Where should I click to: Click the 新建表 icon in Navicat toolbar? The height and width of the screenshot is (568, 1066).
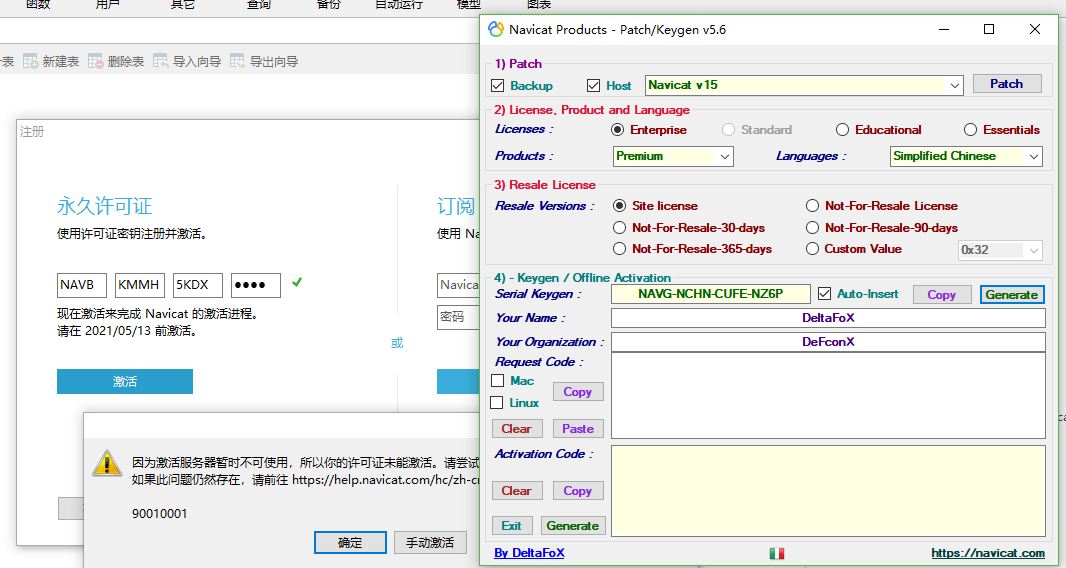31,61
